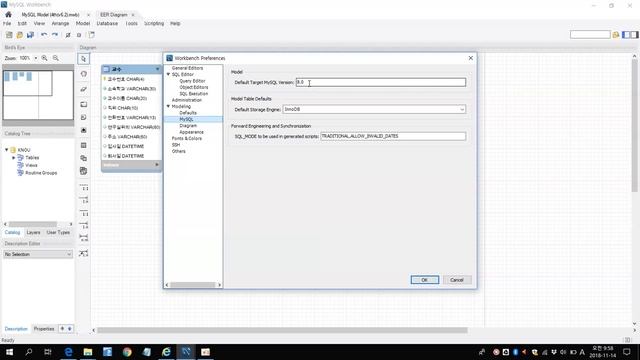Open the Zoom percentage dropdown
Viewport: 640px width, 360px height.
click(36, 58)
